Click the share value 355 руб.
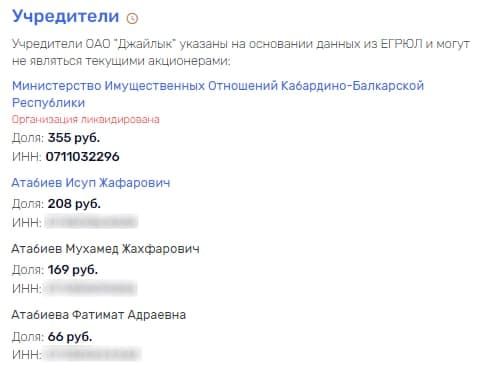Viewport: 496px width, 372px height. (74, 138)
